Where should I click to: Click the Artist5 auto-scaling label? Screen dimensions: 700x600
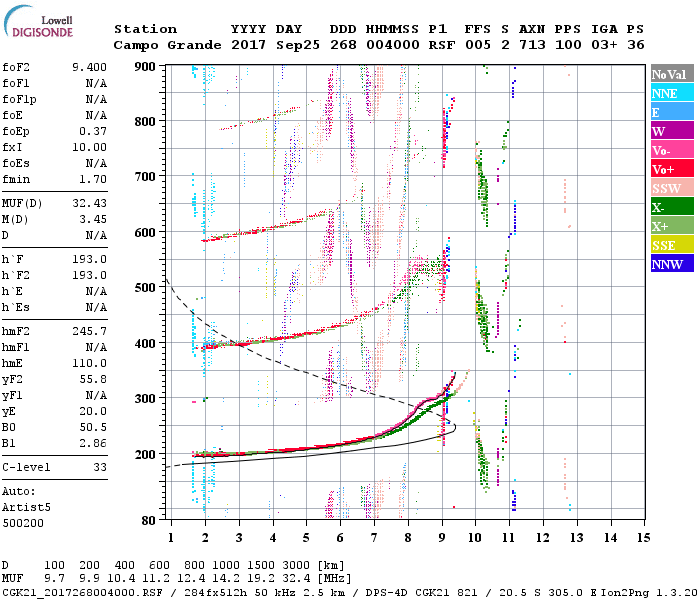click(26, 508)
